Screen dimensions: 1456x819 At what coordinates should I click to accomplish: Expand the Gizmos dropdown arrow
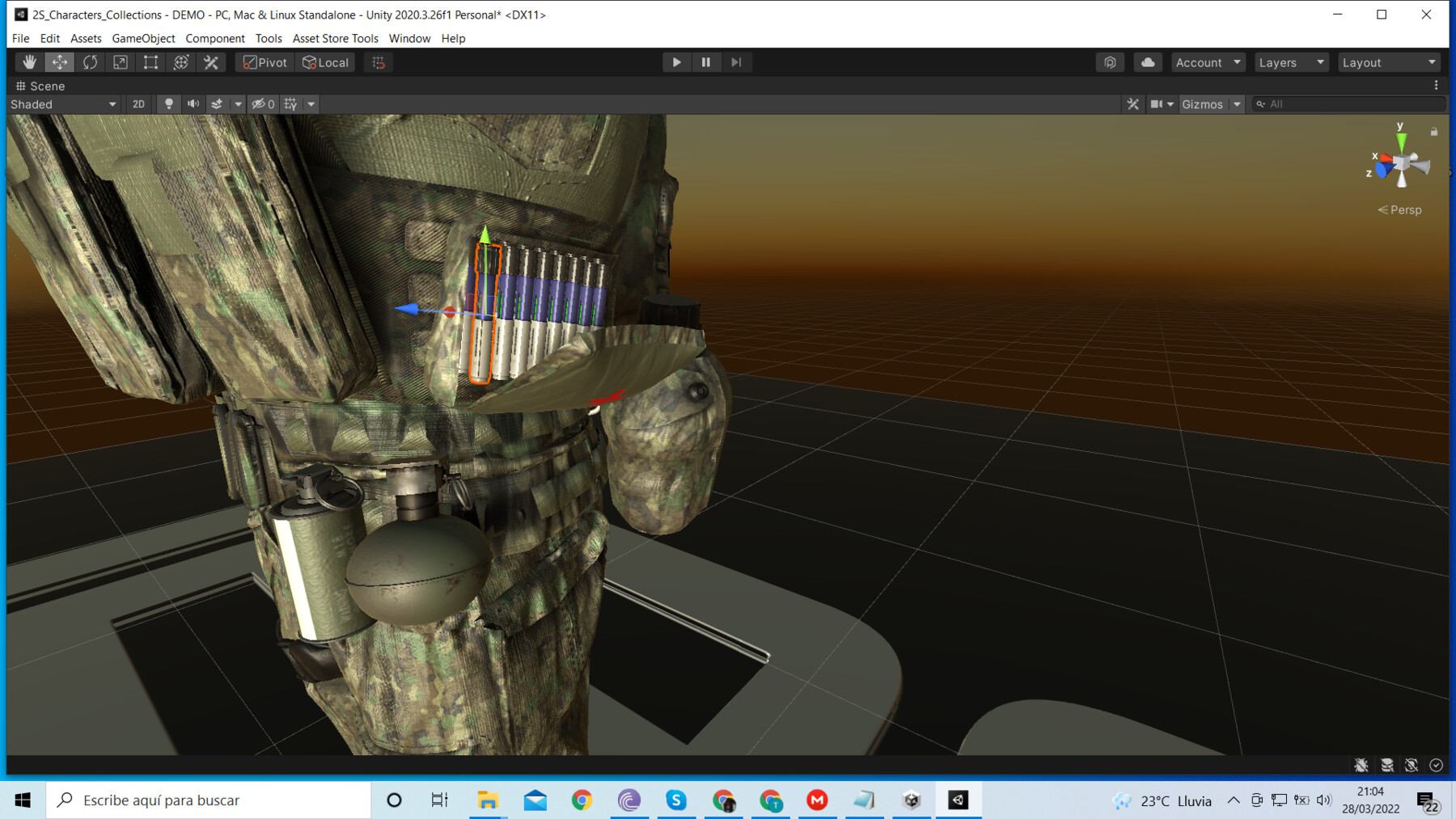tap(1237, 104)
